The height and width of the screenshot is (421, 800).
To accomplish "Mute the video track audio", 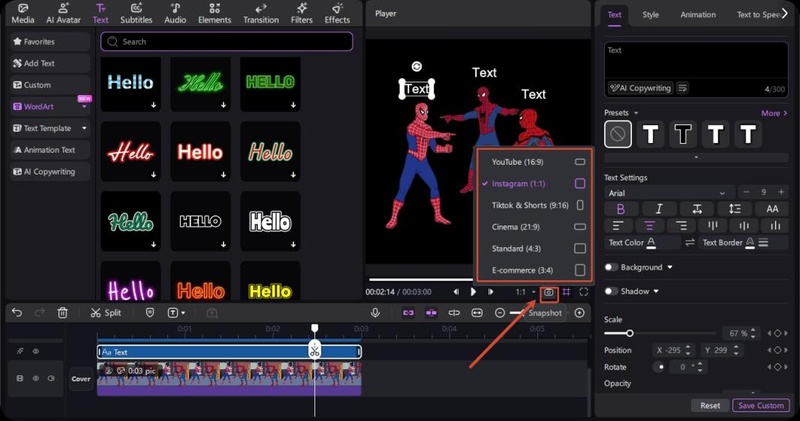I will pos(51,379).
